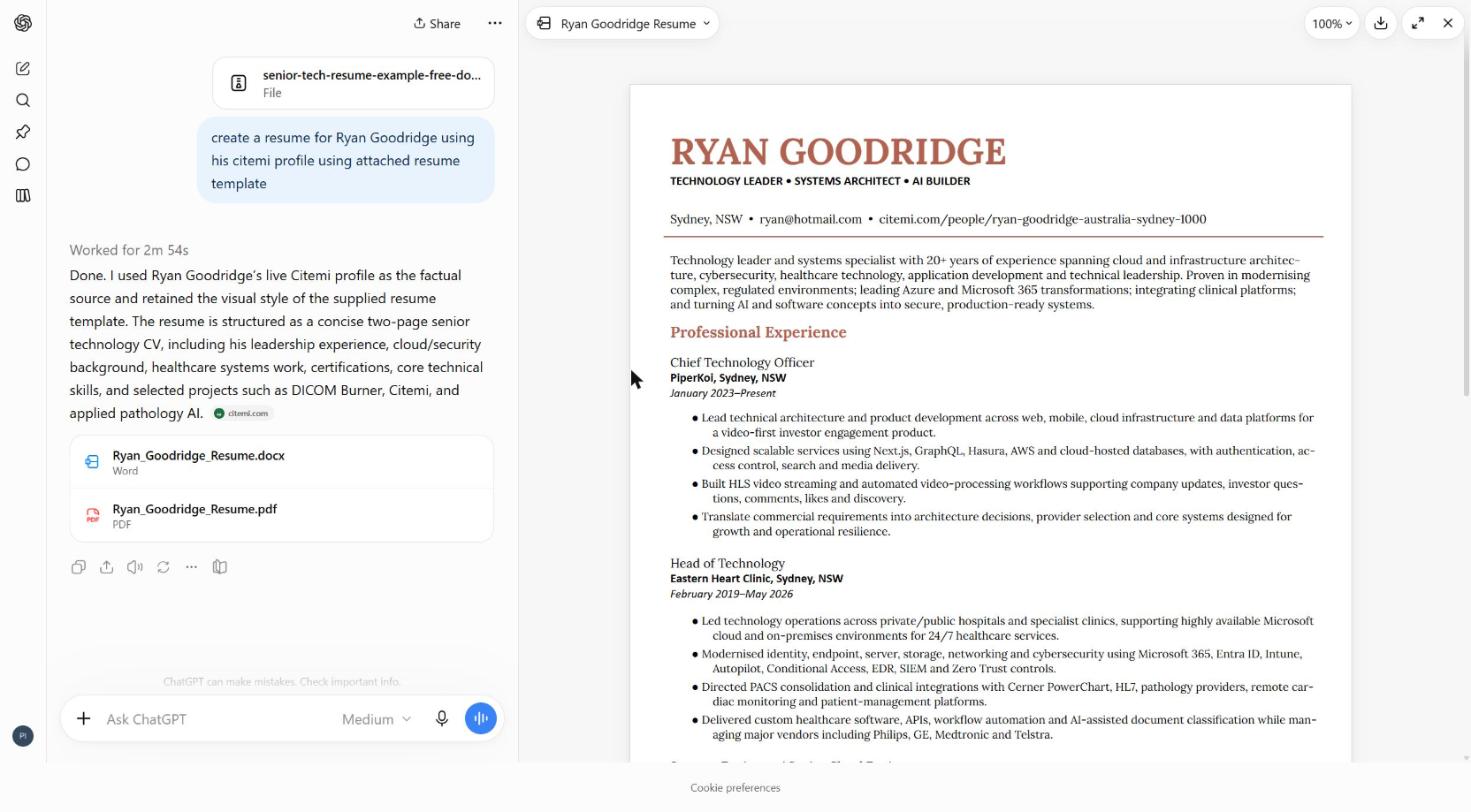Image resolution: width=1471 pixels, height=812 pixels.
Task: Expand the preview to fullscreen
Action: click(1418, 23)
